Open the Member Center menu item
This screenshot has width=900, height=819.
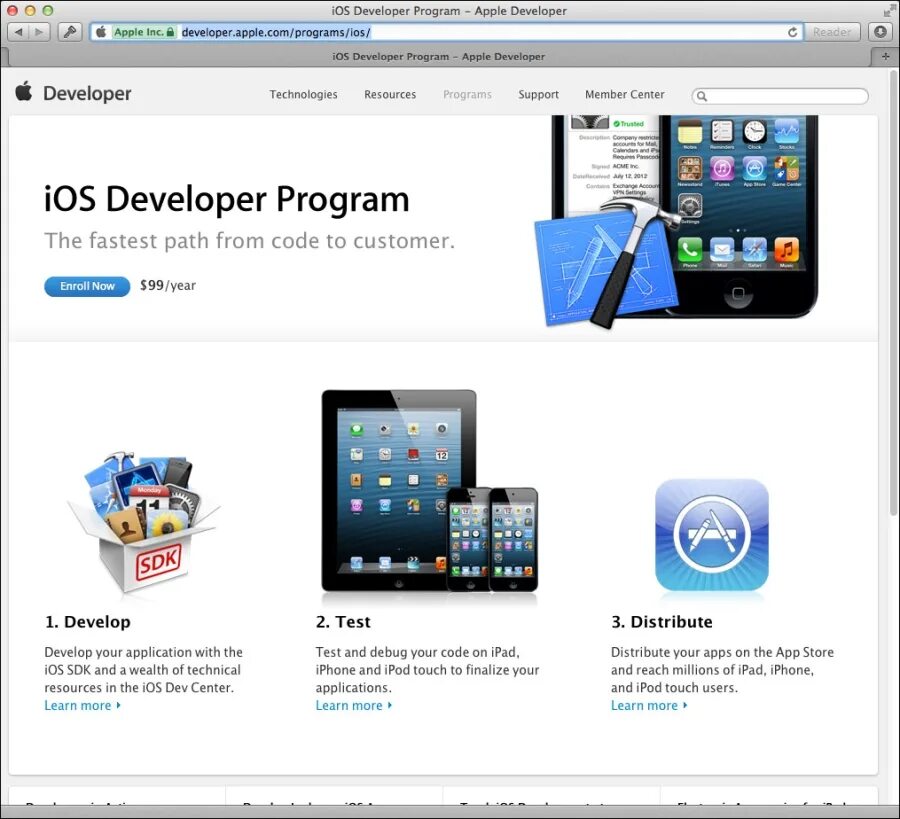(624, 94)
